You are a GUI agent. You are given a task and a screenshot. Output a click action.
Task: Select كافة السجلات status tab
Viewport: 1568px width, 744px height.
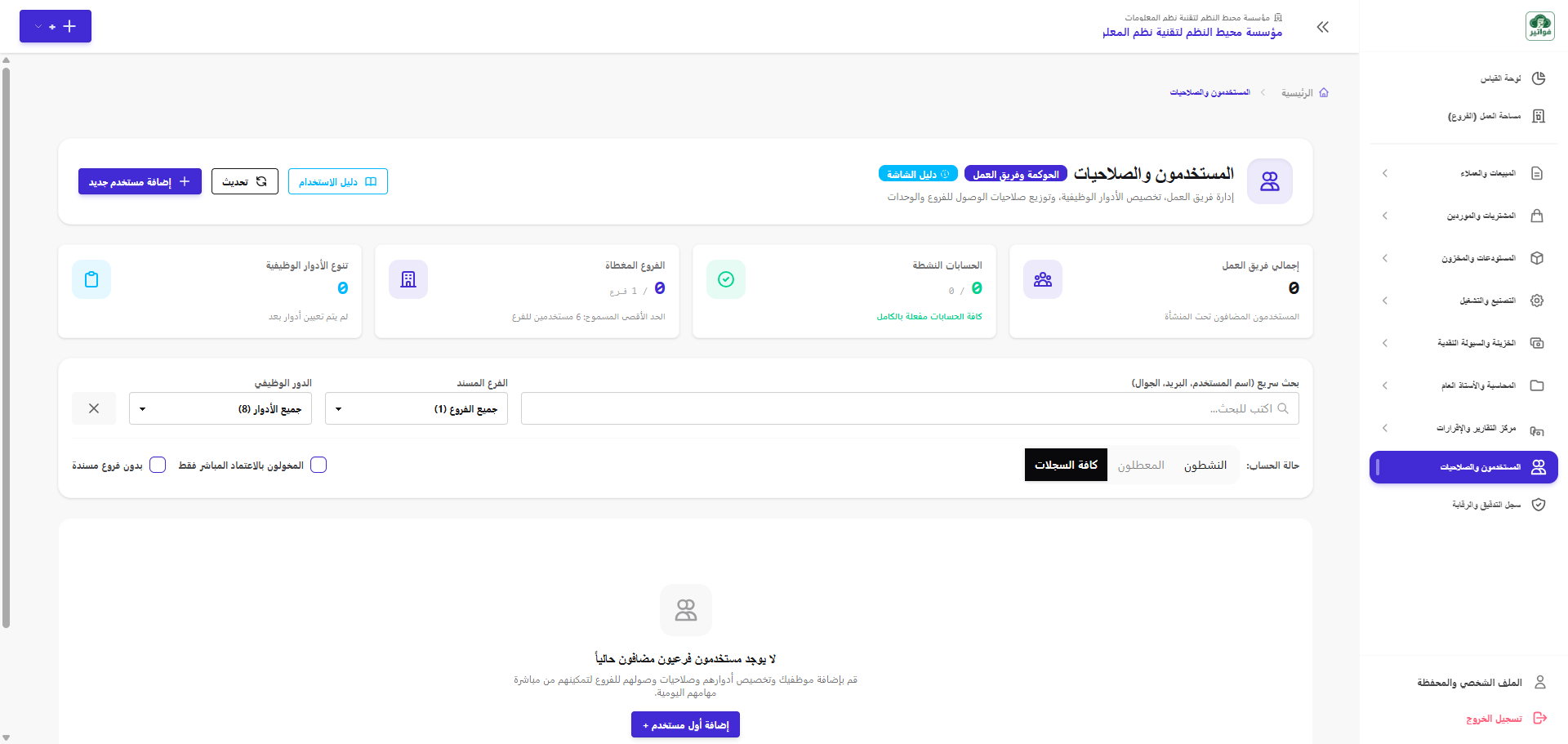[1066, 465]
